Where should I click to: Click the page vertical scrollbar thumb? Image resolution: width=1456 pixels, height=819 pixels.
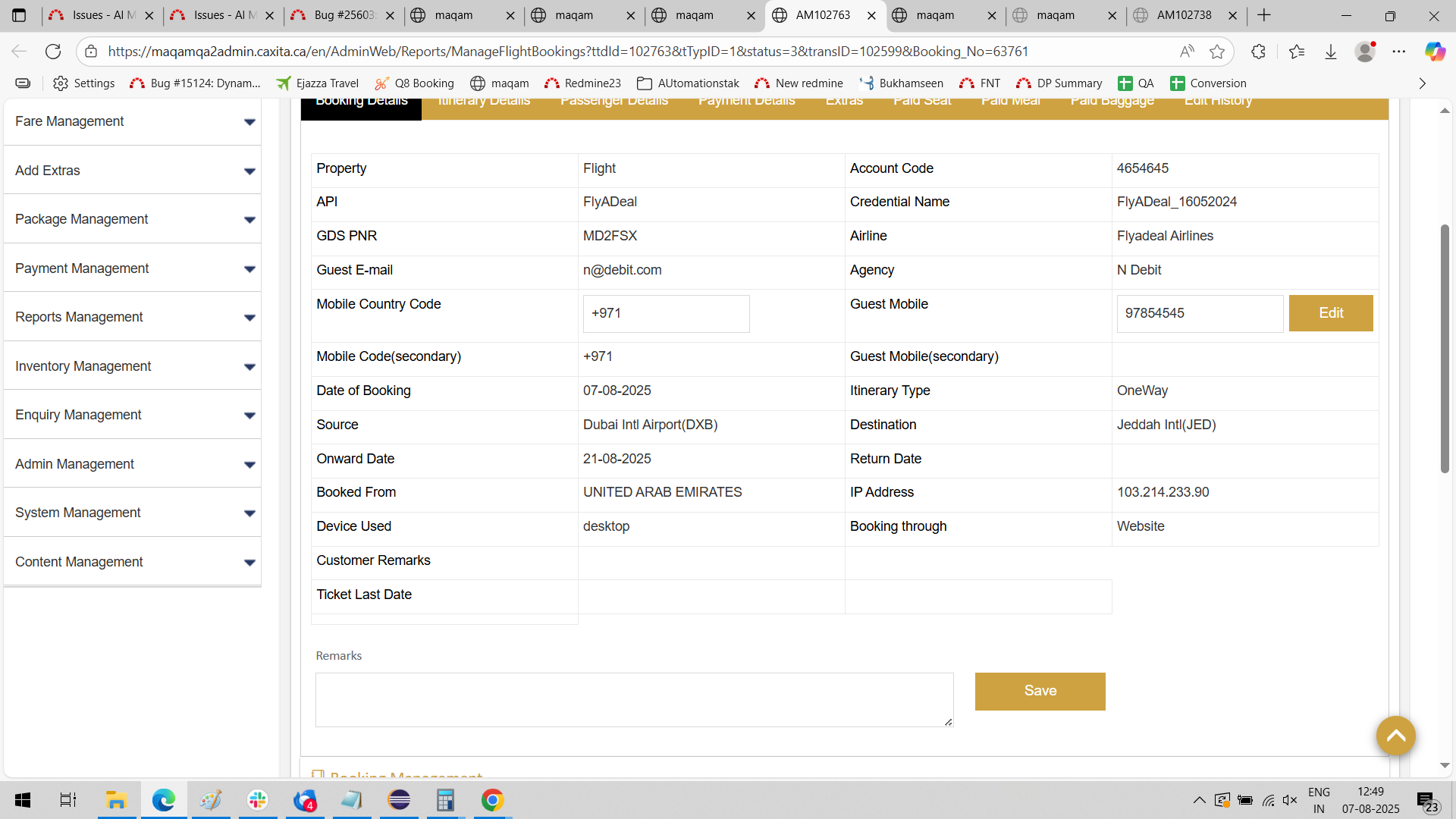[1445, 349]
